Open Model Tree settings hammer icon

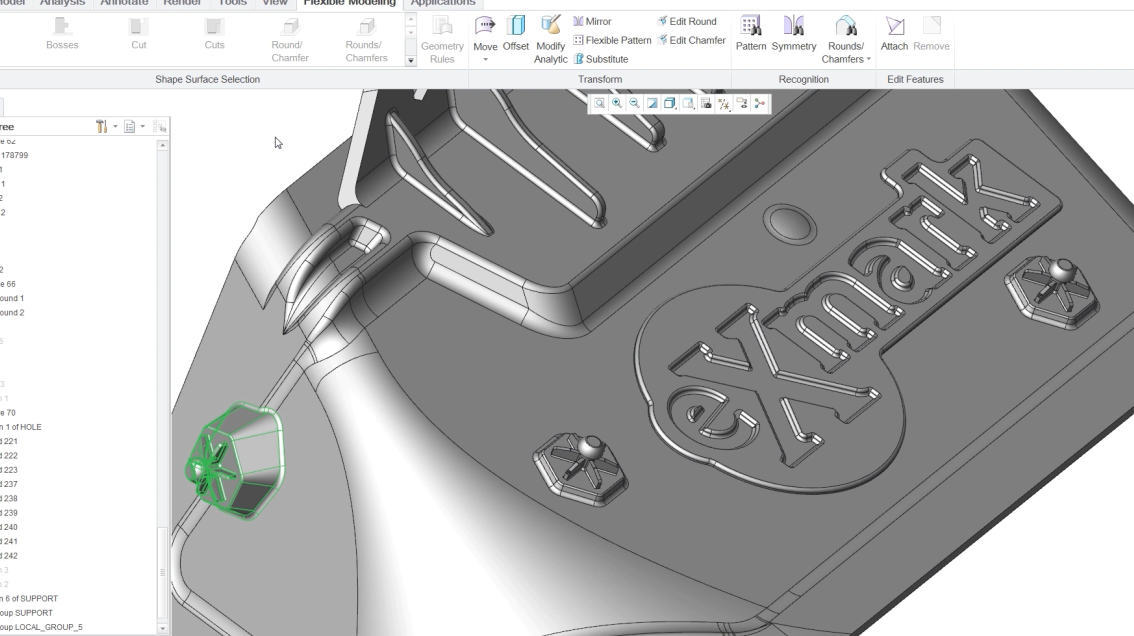coord(101,127)
